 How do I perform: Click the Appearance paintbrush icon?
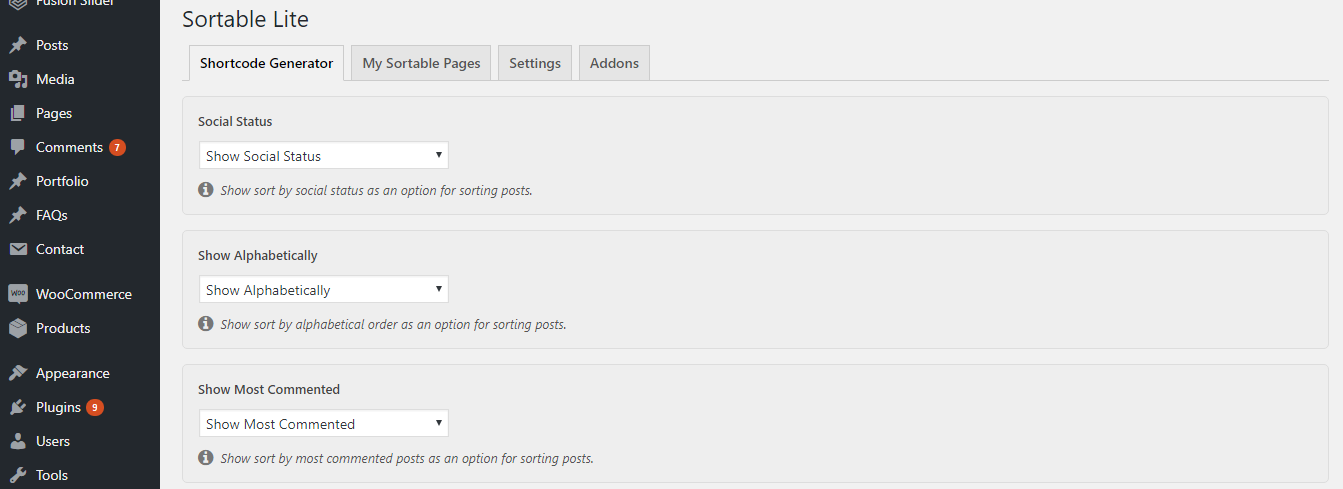18,373
